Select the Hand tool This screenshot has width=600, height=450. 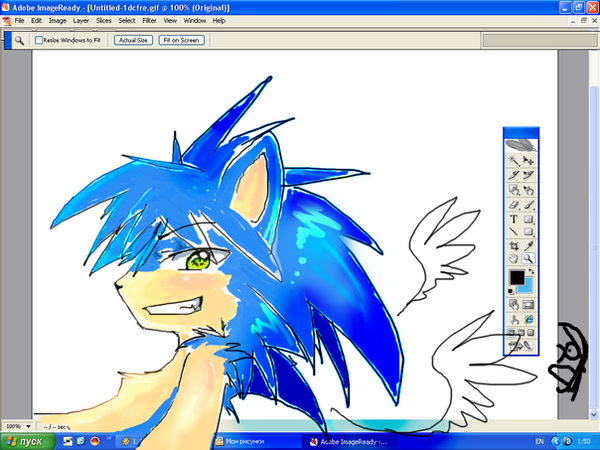514,259
